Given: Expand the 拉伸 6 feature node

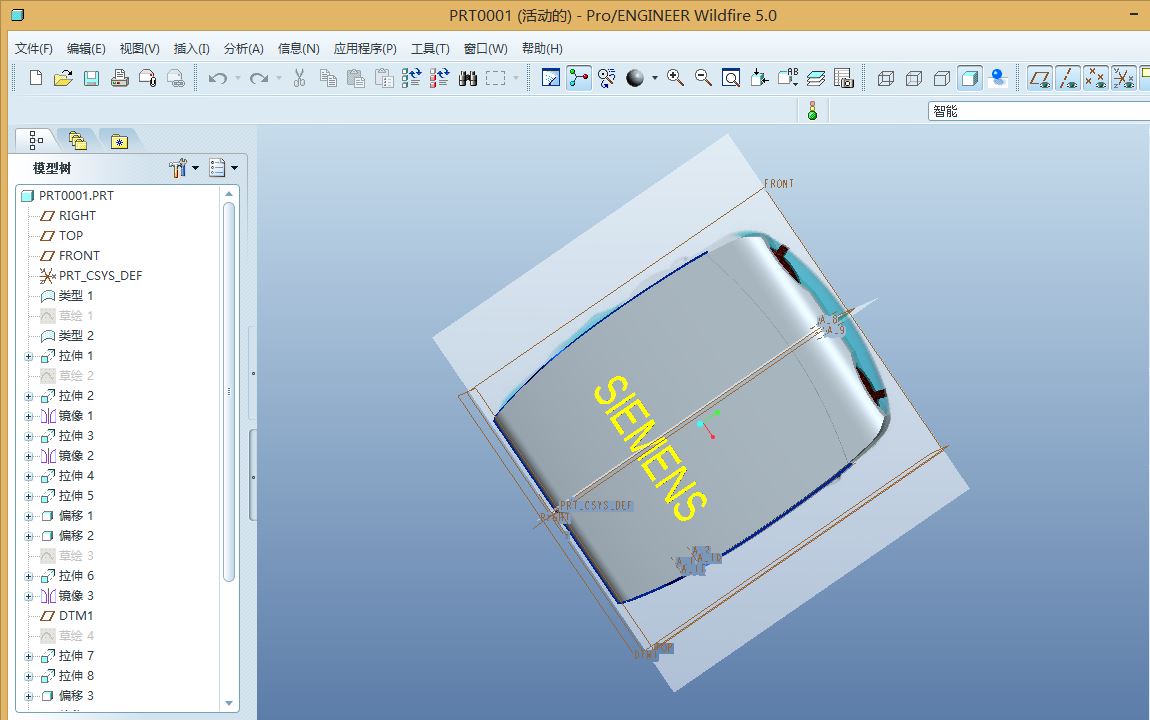Looking at the screenshot, I should point(29,576).
